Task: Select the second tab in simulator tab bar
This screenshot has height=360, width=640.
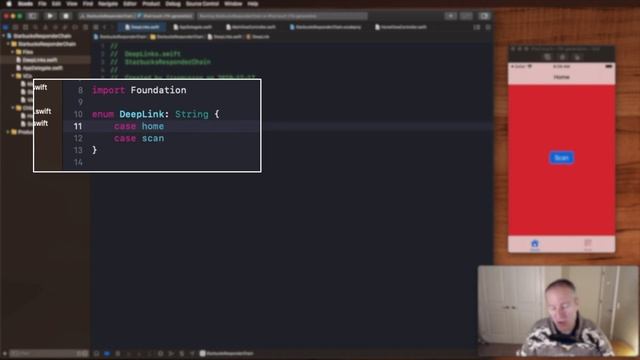Action: pyautogui.click(x=588, y=244)
